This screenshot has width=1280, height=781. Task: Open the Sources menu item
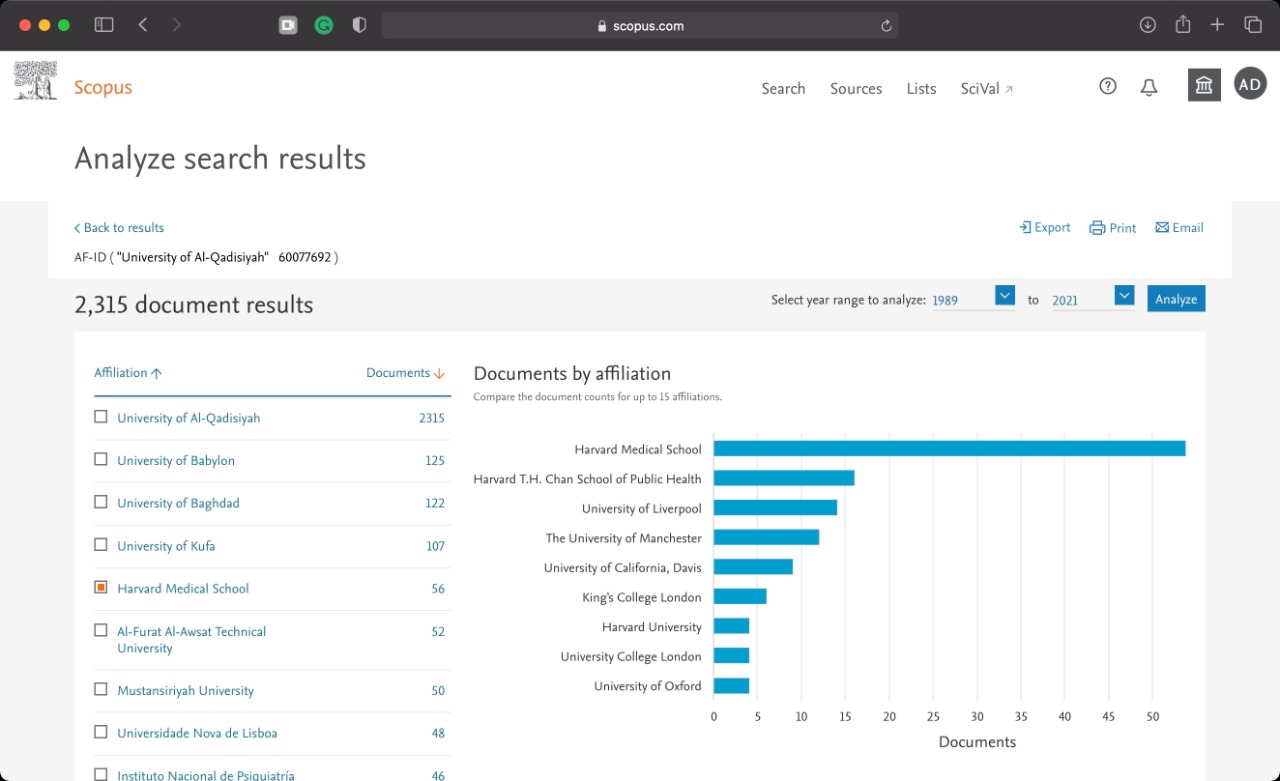click(x=856, y=88)
